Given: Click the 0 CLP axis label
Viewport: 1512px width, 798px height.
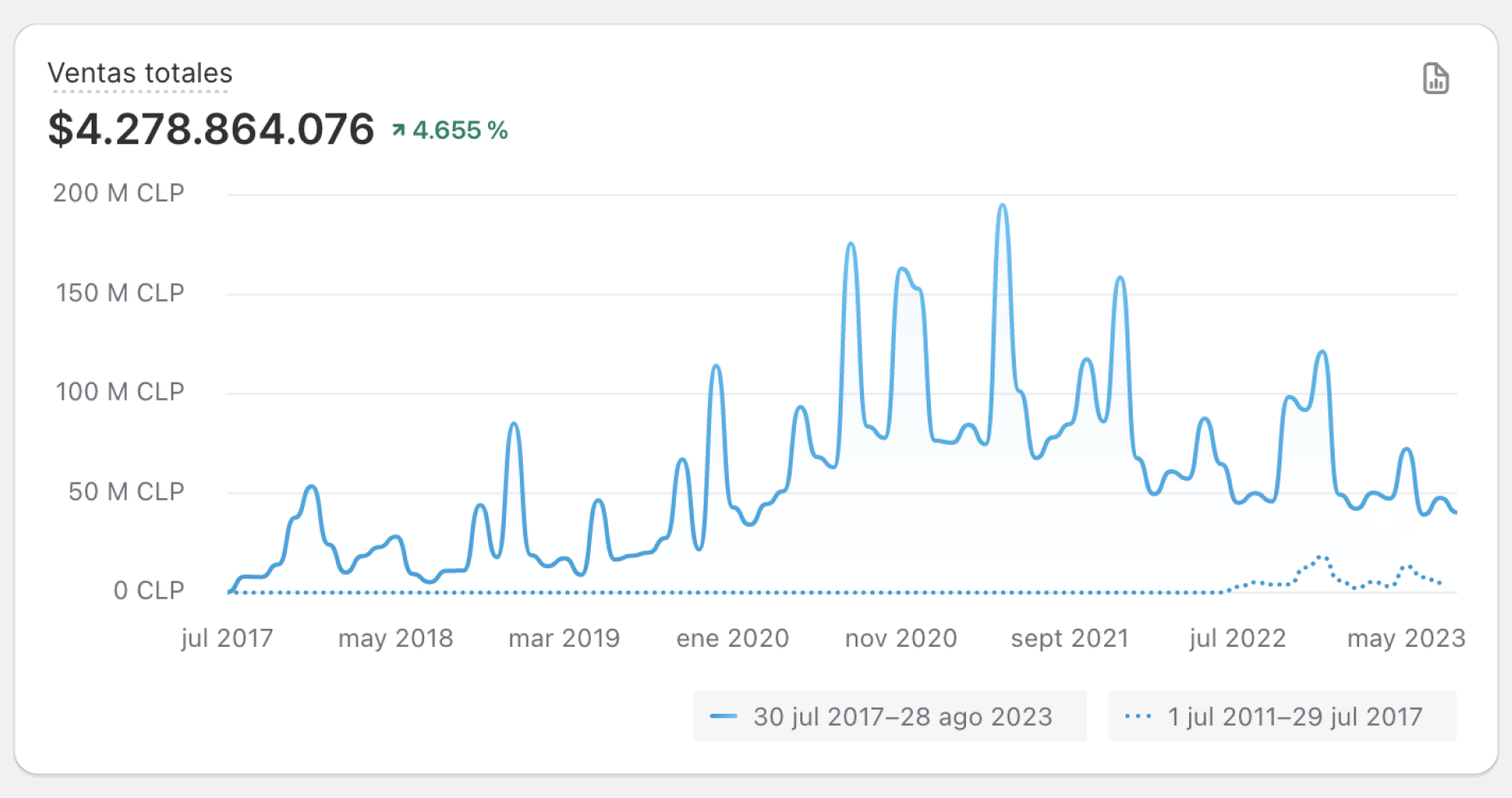Looking at the screenshot, I should [x=149, y=590].
